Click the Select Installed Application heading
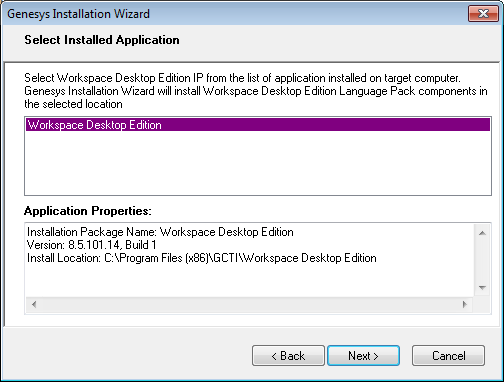The height and width of the screenshot is (382, 504). [x=102, y=40]
